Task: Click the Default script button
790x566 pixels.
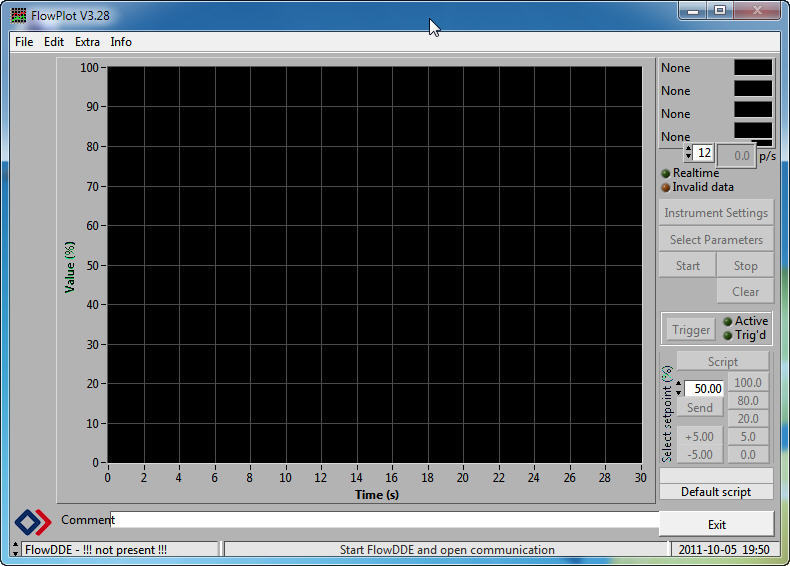Action: [716, 492]
